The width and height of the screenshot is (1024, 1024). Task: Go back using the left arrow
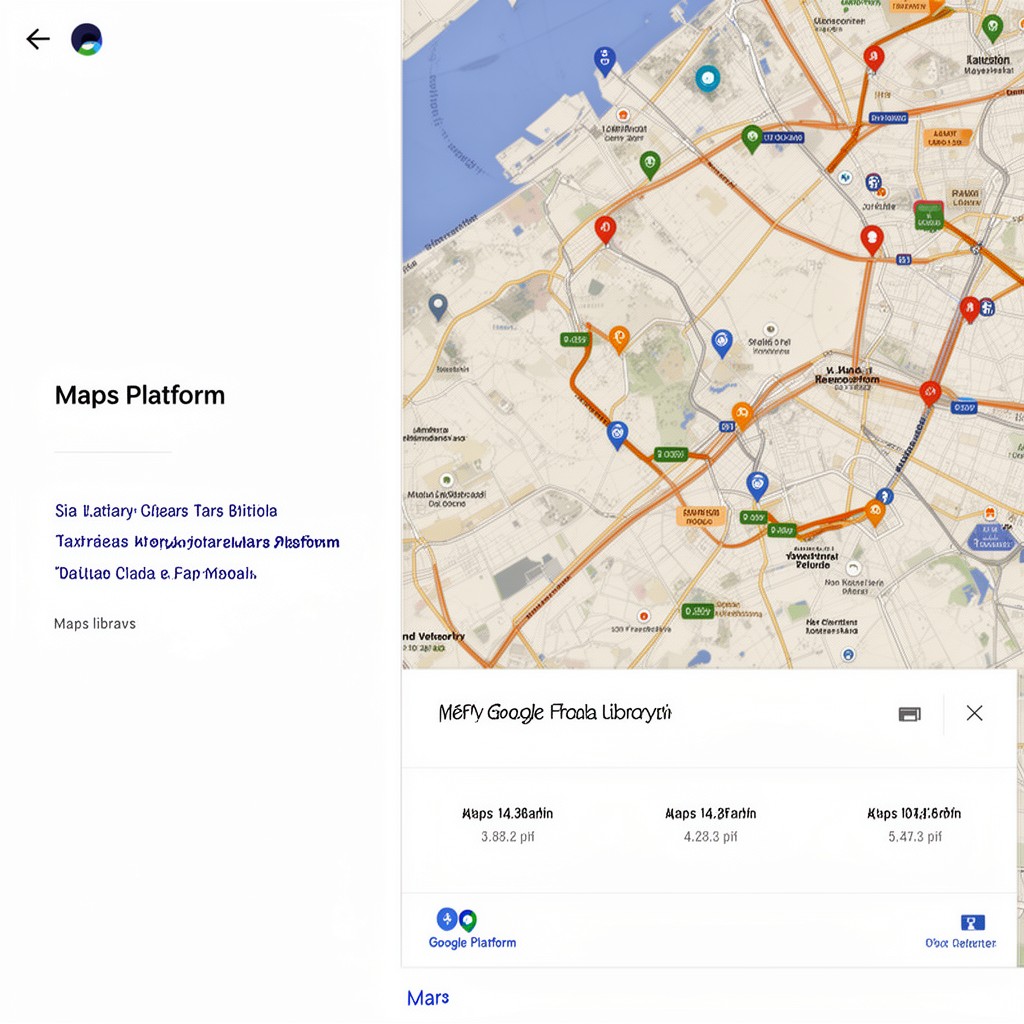[38, 39]
